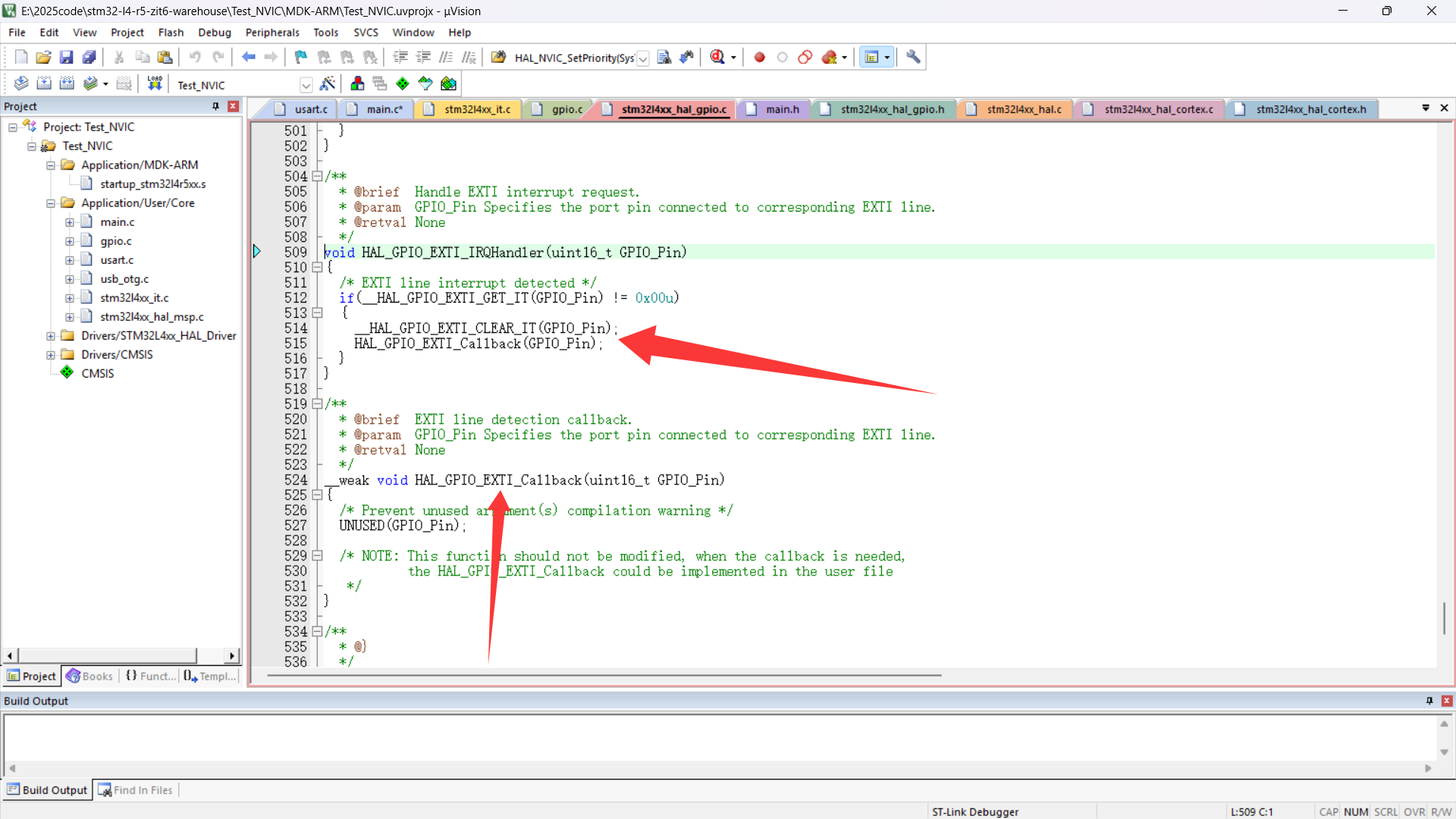The image size is (1456, 819).
Task: Expand the Drivers/CMSIS folder
Action: (51, 355)
